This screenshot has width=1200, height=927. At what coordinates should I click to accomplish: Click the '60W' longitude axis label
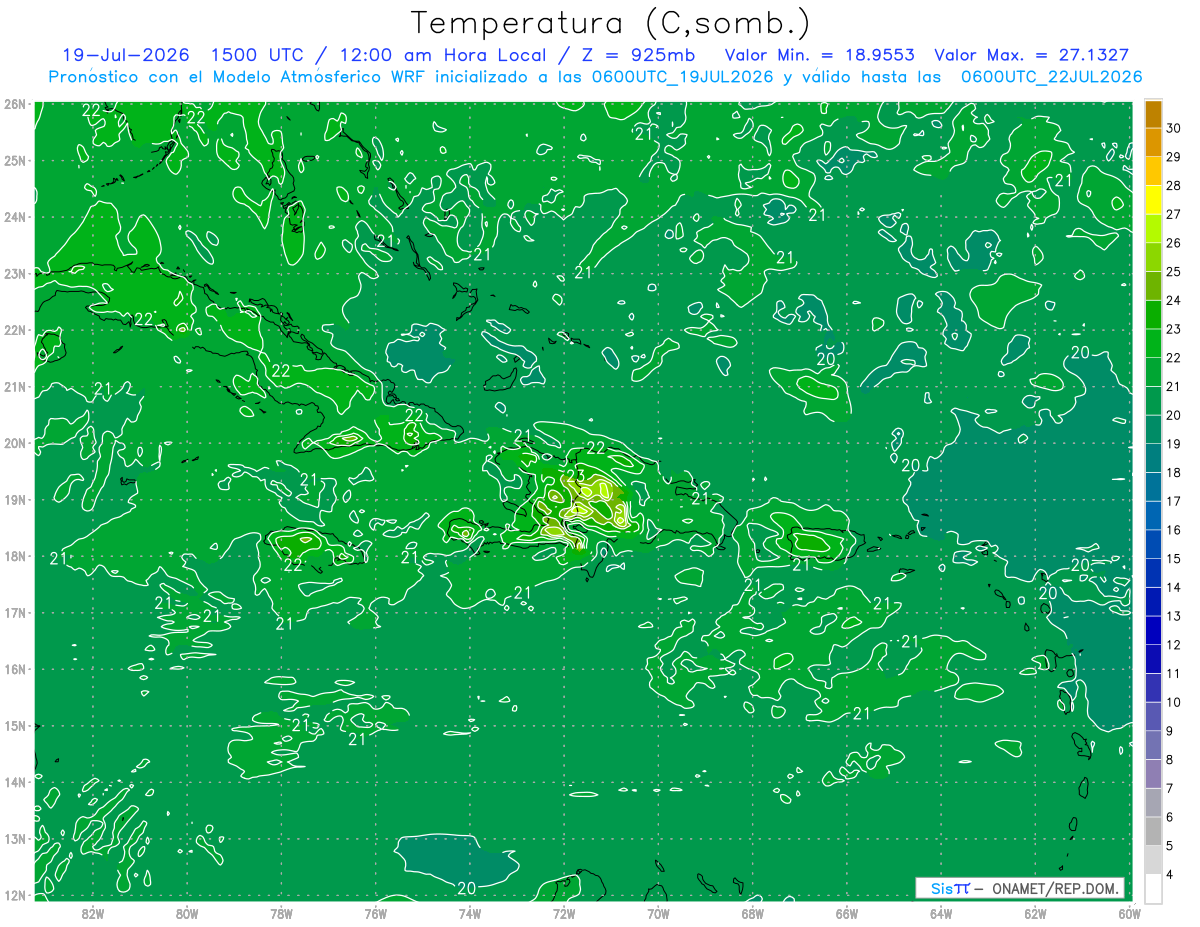coord(1129,914)
